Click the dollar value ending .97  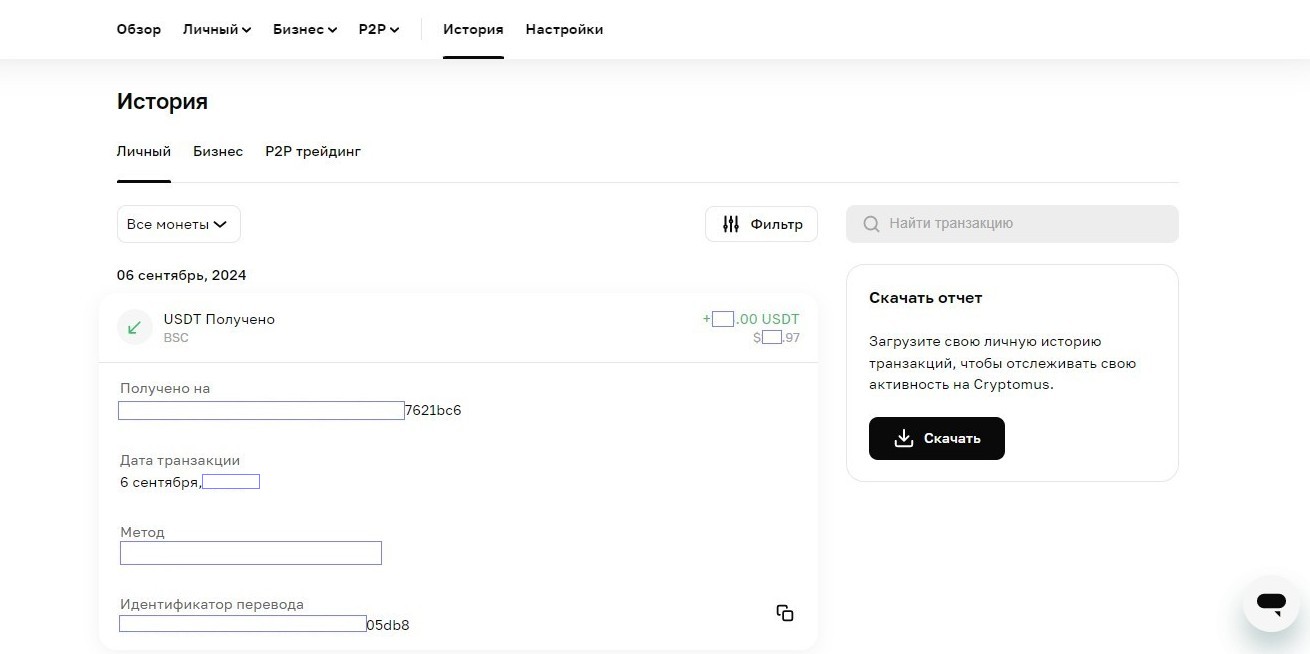pos(777,338)
